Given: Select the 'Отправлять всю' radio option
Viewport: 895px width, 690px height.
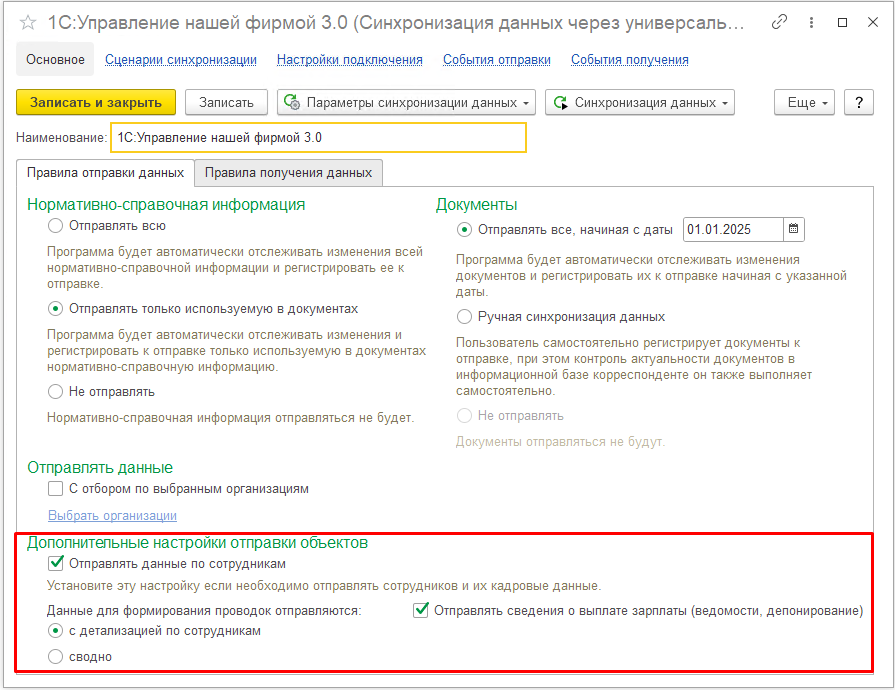Looking at the screenshot, I should [x=56, y=226].
